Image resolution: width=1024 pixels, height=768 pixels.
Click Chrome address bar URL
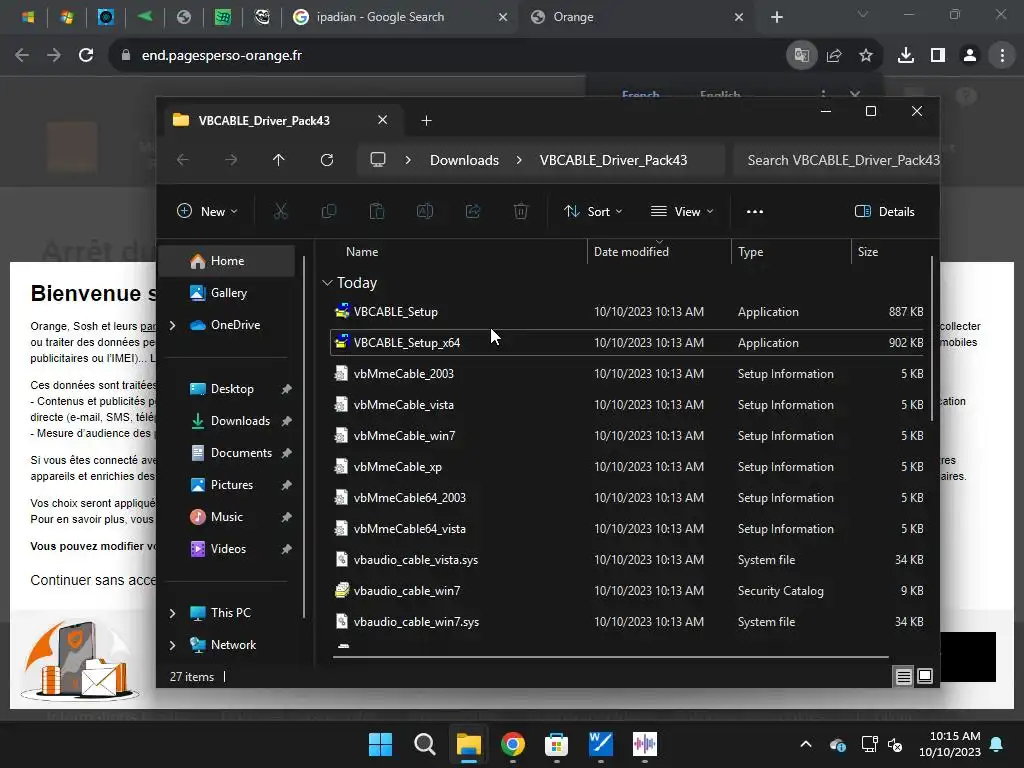pos(221,56)
